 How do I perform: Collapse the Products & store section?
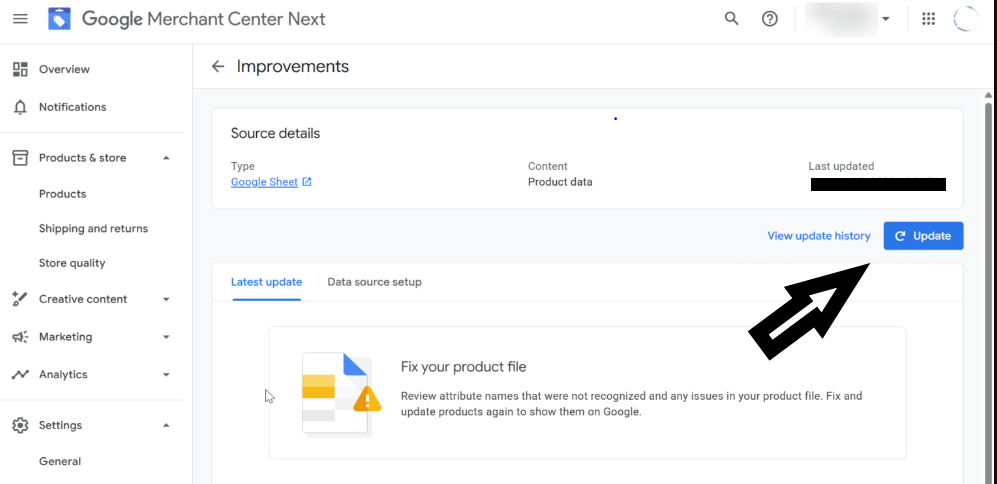click(166, 158)
